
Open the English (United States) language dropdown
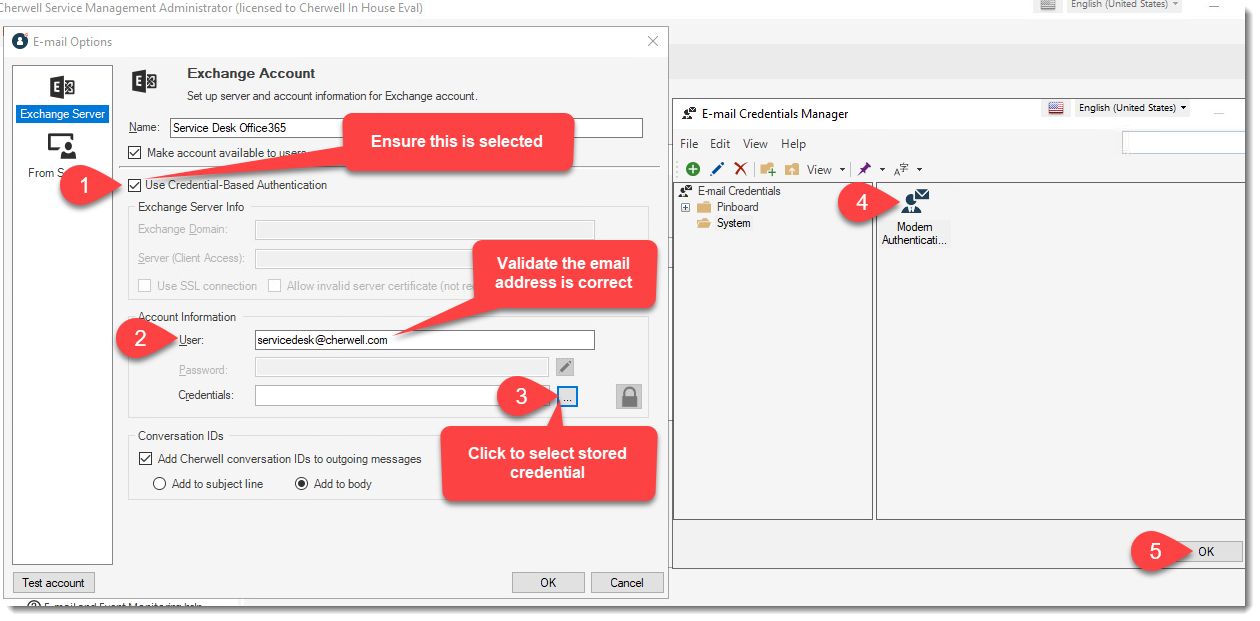click(1133, 107)
